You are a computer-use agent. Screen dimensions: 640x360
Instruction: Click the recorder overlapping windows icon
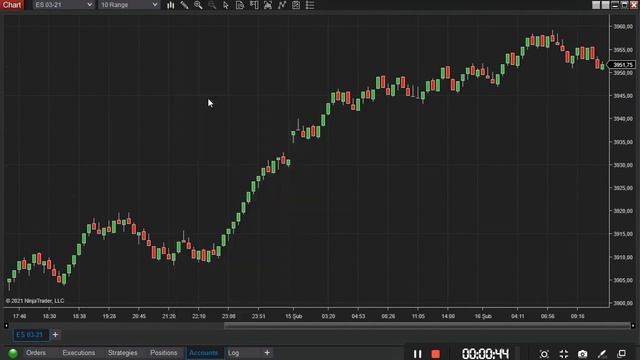(x=621, y=353)
